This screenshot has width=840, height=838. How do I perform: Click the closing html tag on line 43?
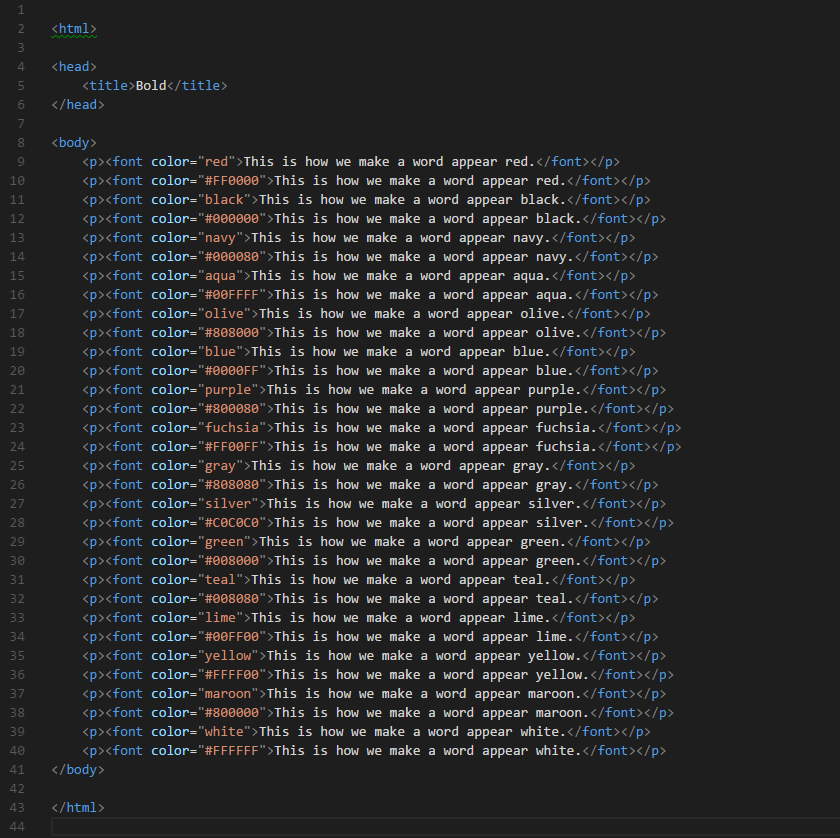(x=78, y=808)
